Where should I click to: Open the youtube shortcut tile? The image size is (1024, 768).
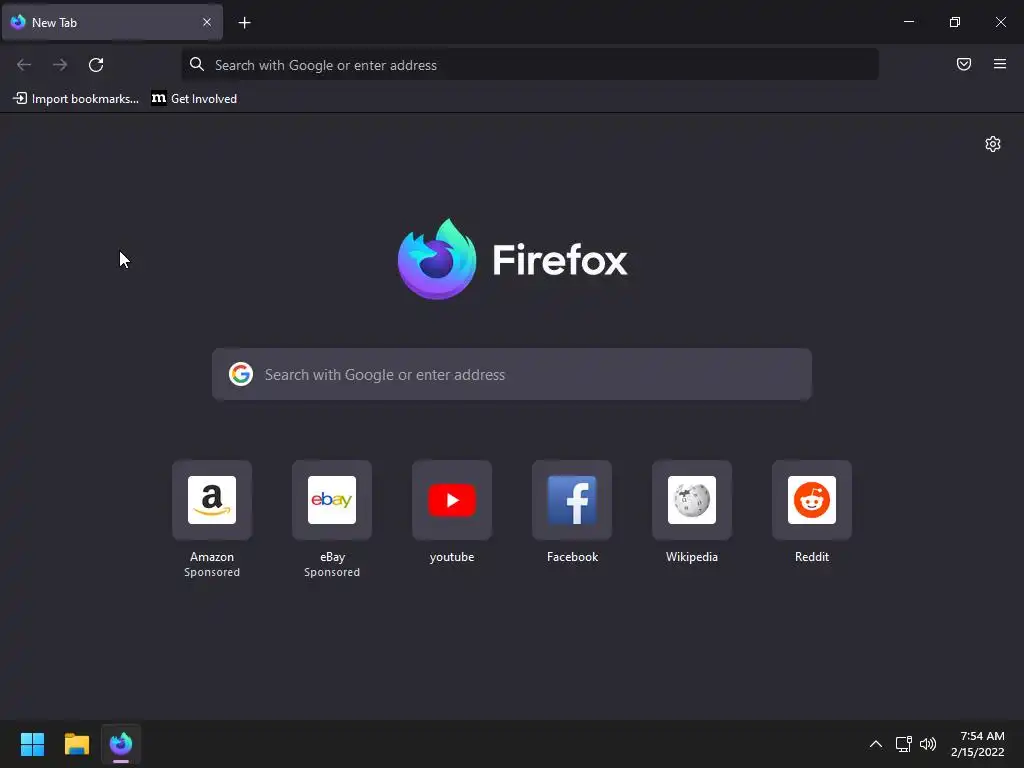452,500
